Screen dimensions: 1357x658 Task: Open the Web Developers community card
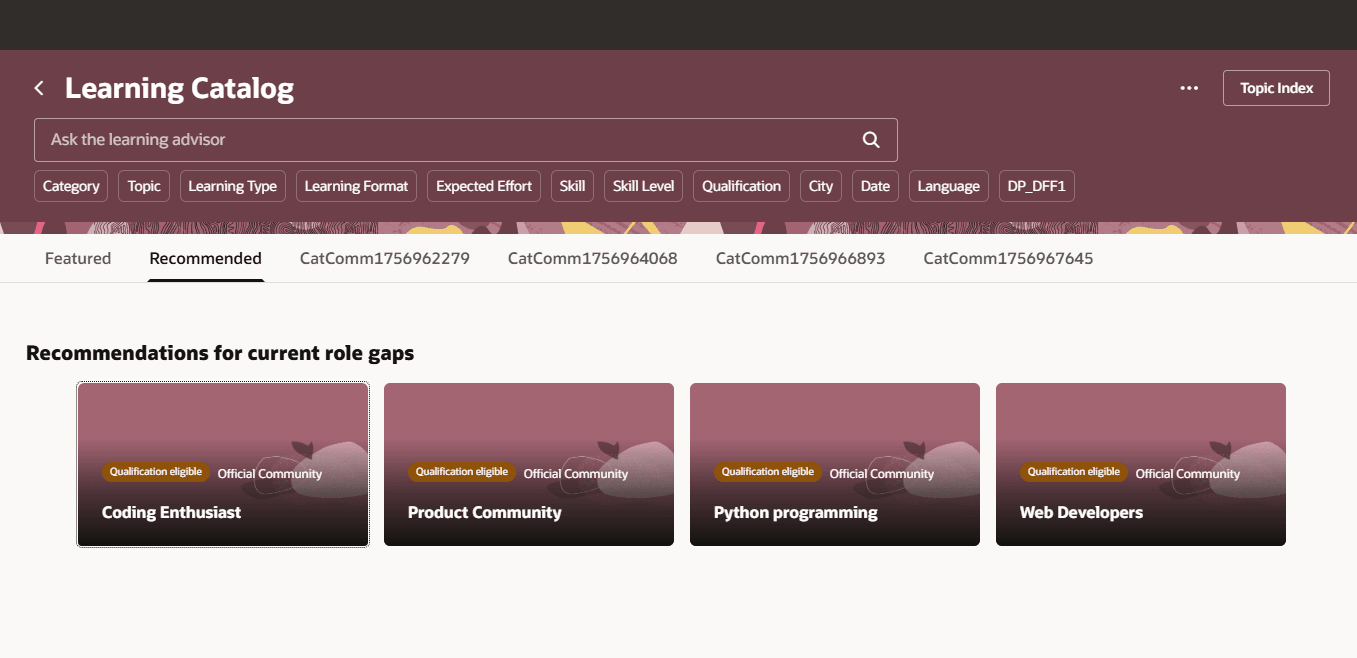pos(1140,463)
